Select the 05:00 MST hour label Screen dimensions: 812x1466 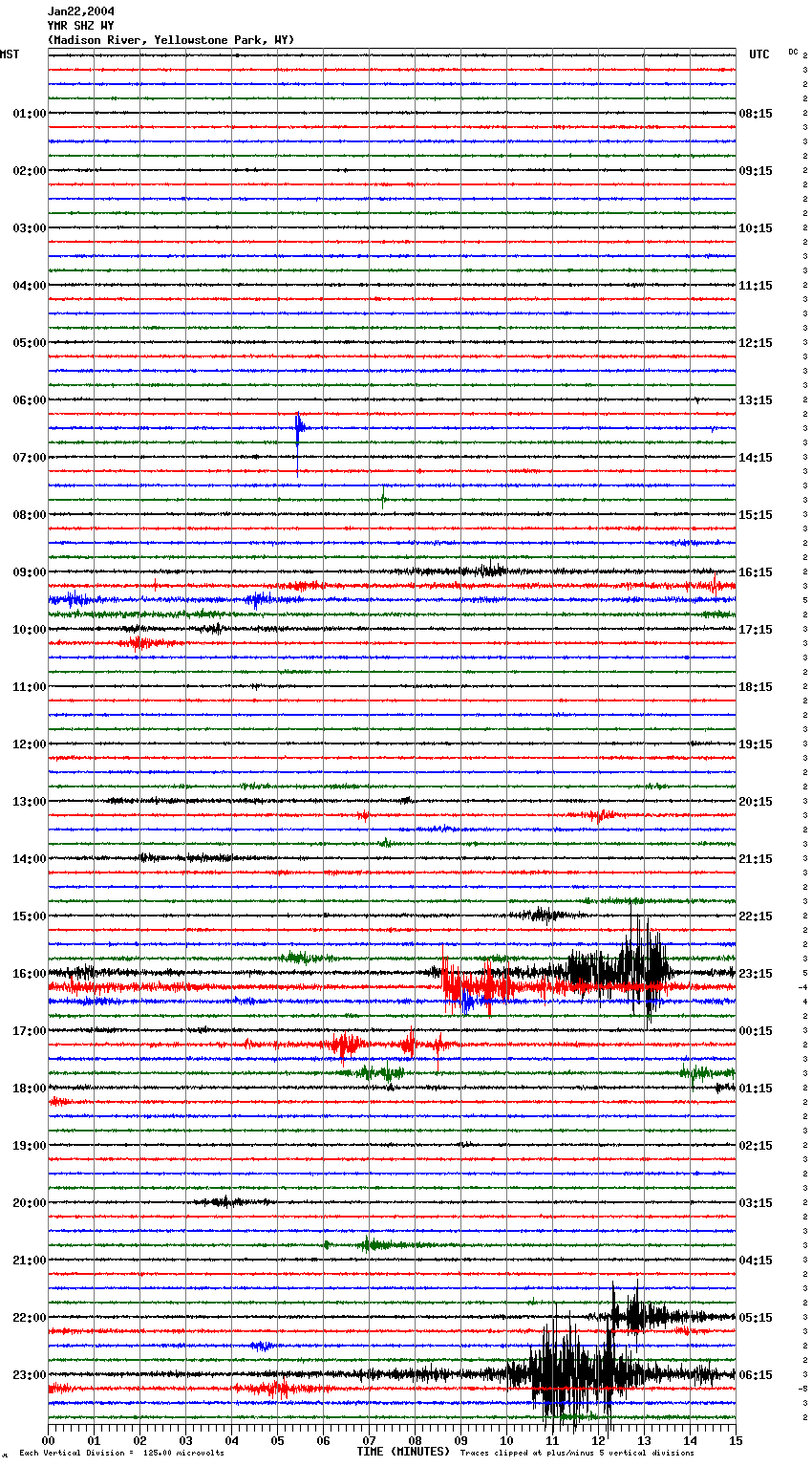pos(30,343)
